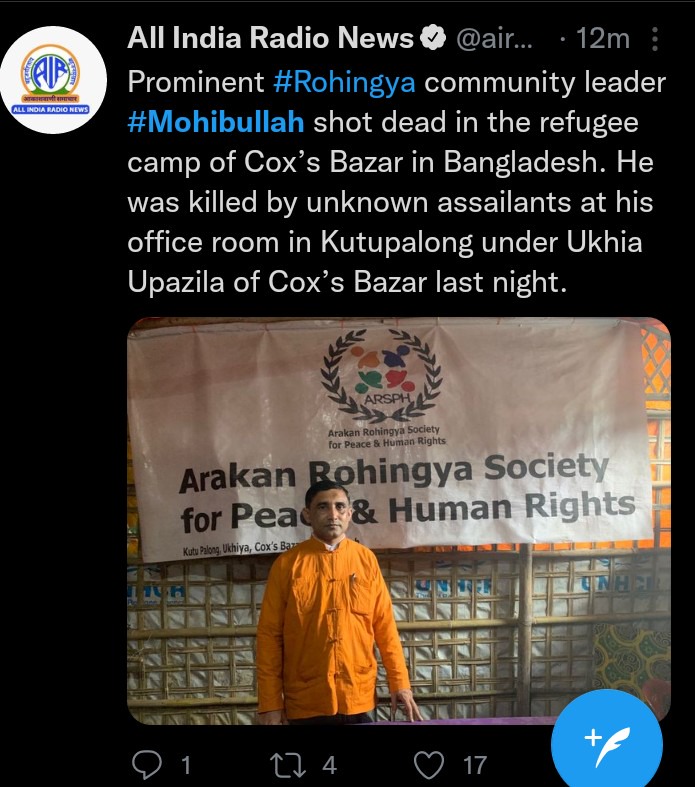
Task: Tap the reply speech bubble icon
Action: [x=147, y=764]
